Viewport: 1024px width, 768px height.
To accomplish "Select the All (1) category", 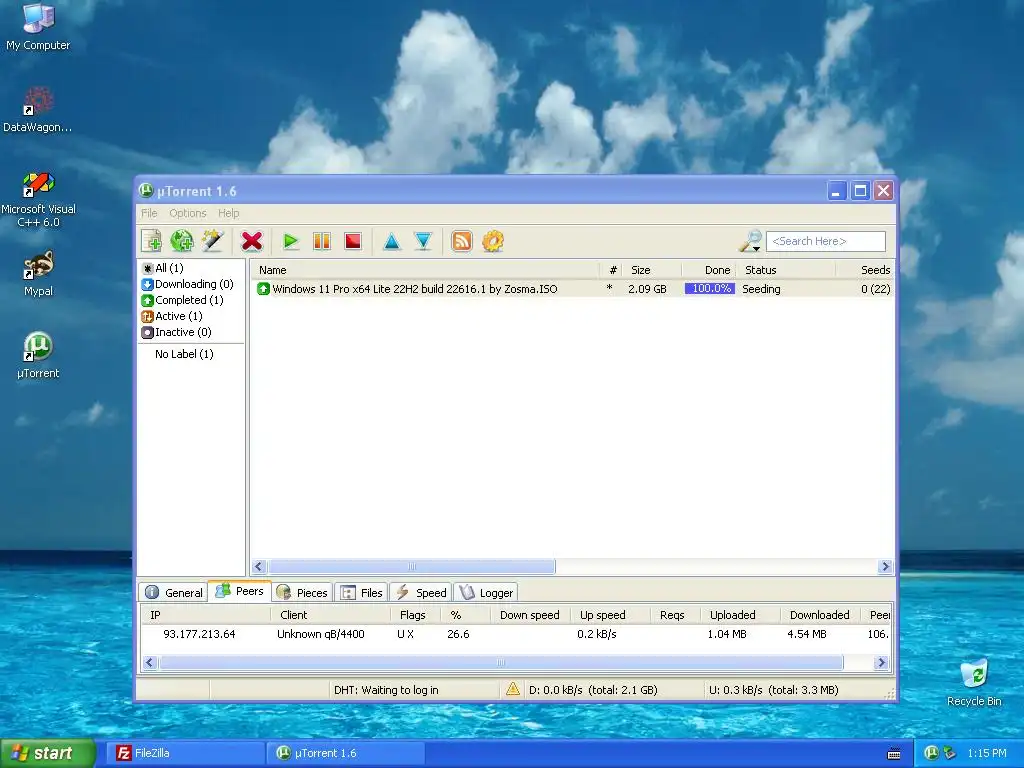I will (163, 268).
